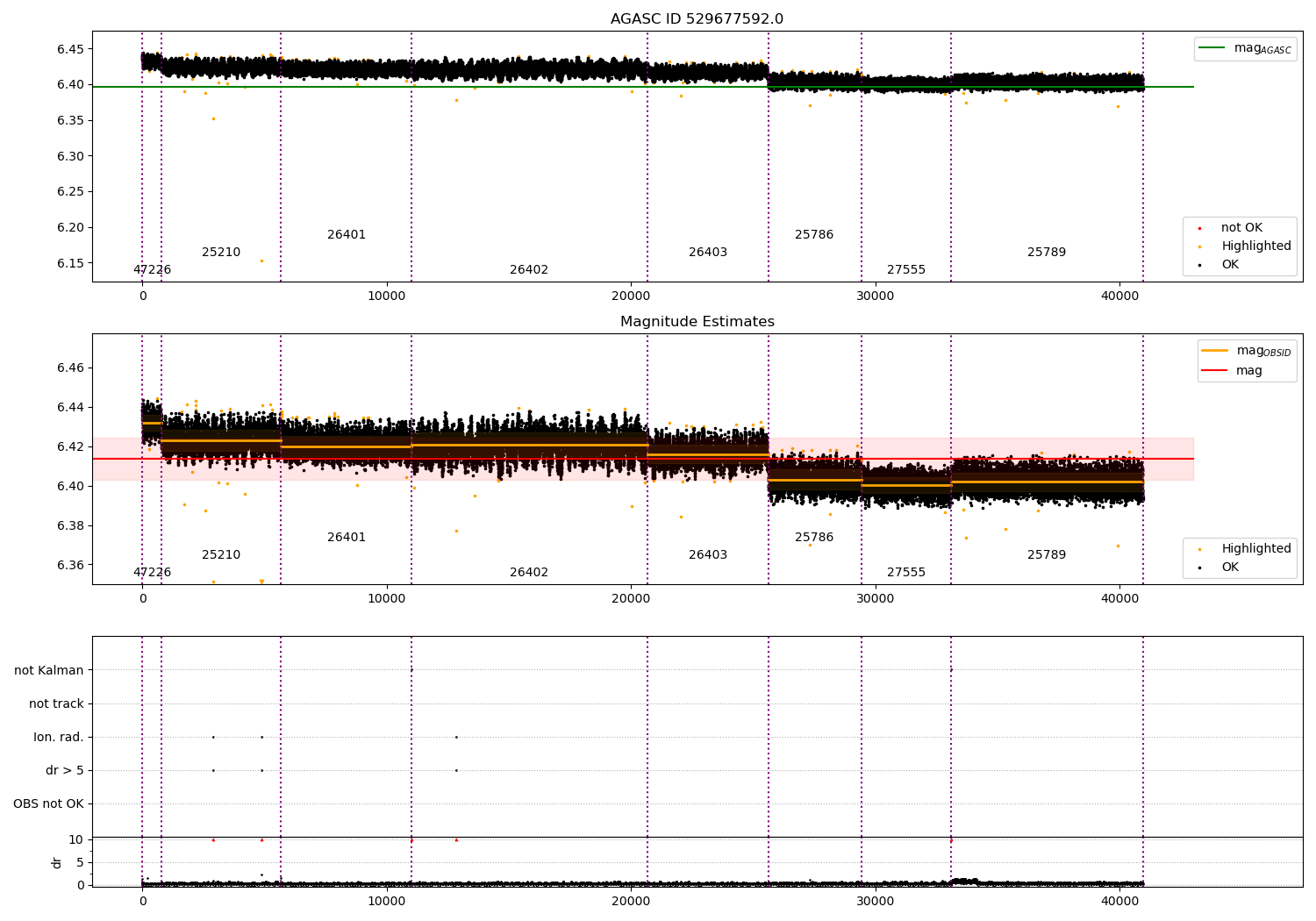Click the y-axis tick 6.42 in middle plot
1316x921 pixels.
(x=70, y=447)
